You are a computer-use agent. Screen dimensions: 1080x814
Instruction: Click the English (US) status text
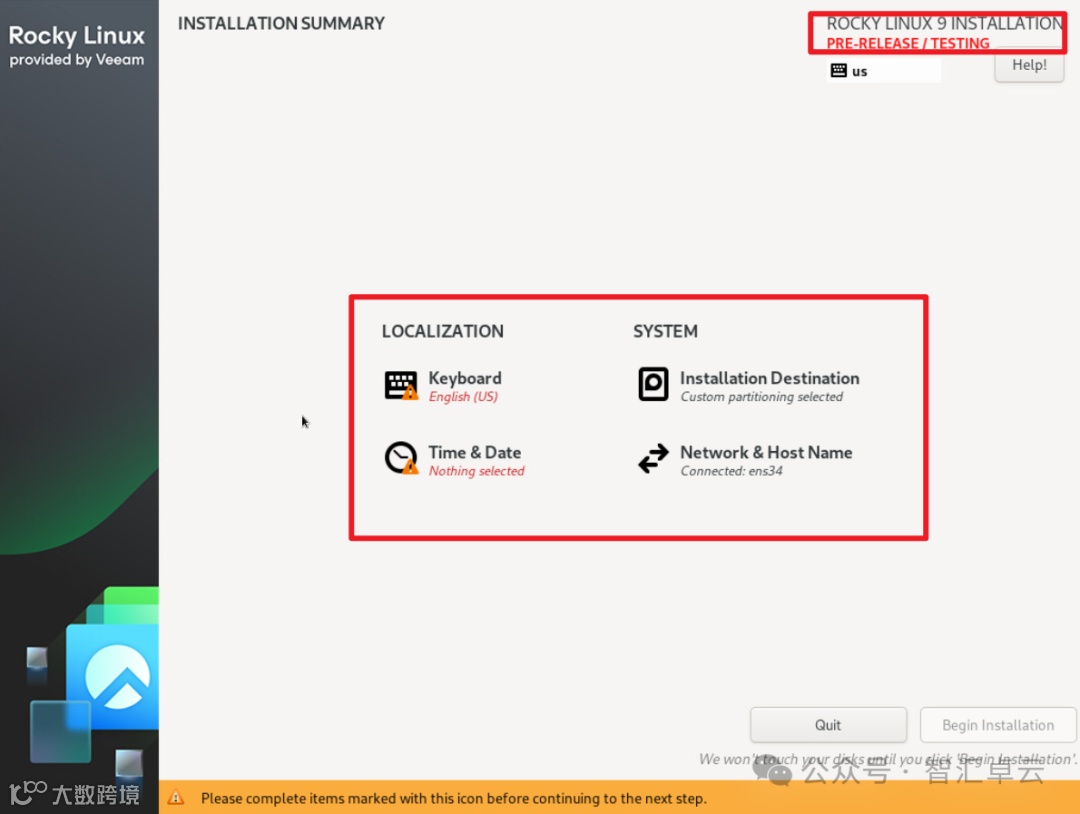pyautogui.click(x=463, y=397)
